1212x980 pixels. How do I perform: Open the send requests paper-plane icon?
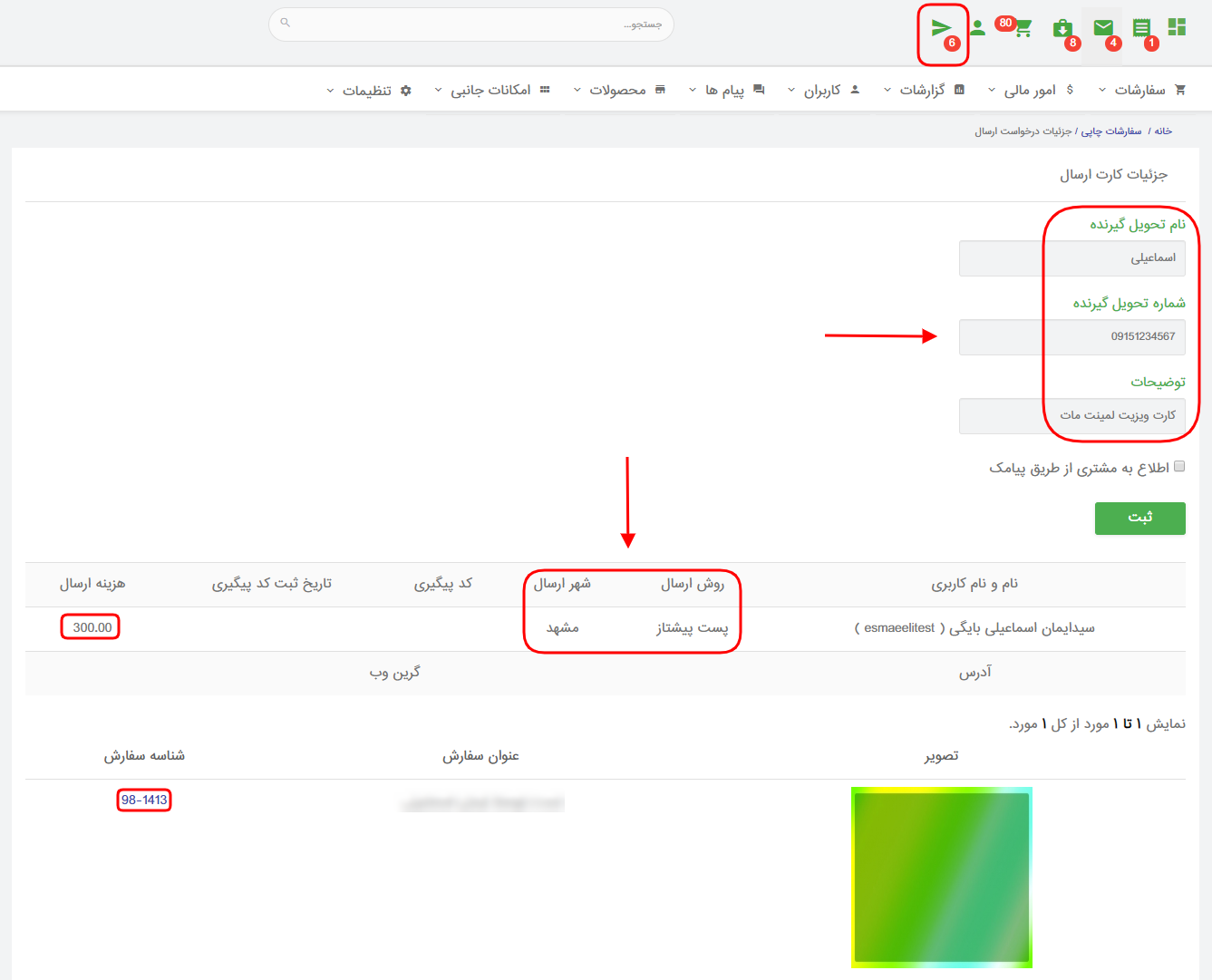coord(942,28)
